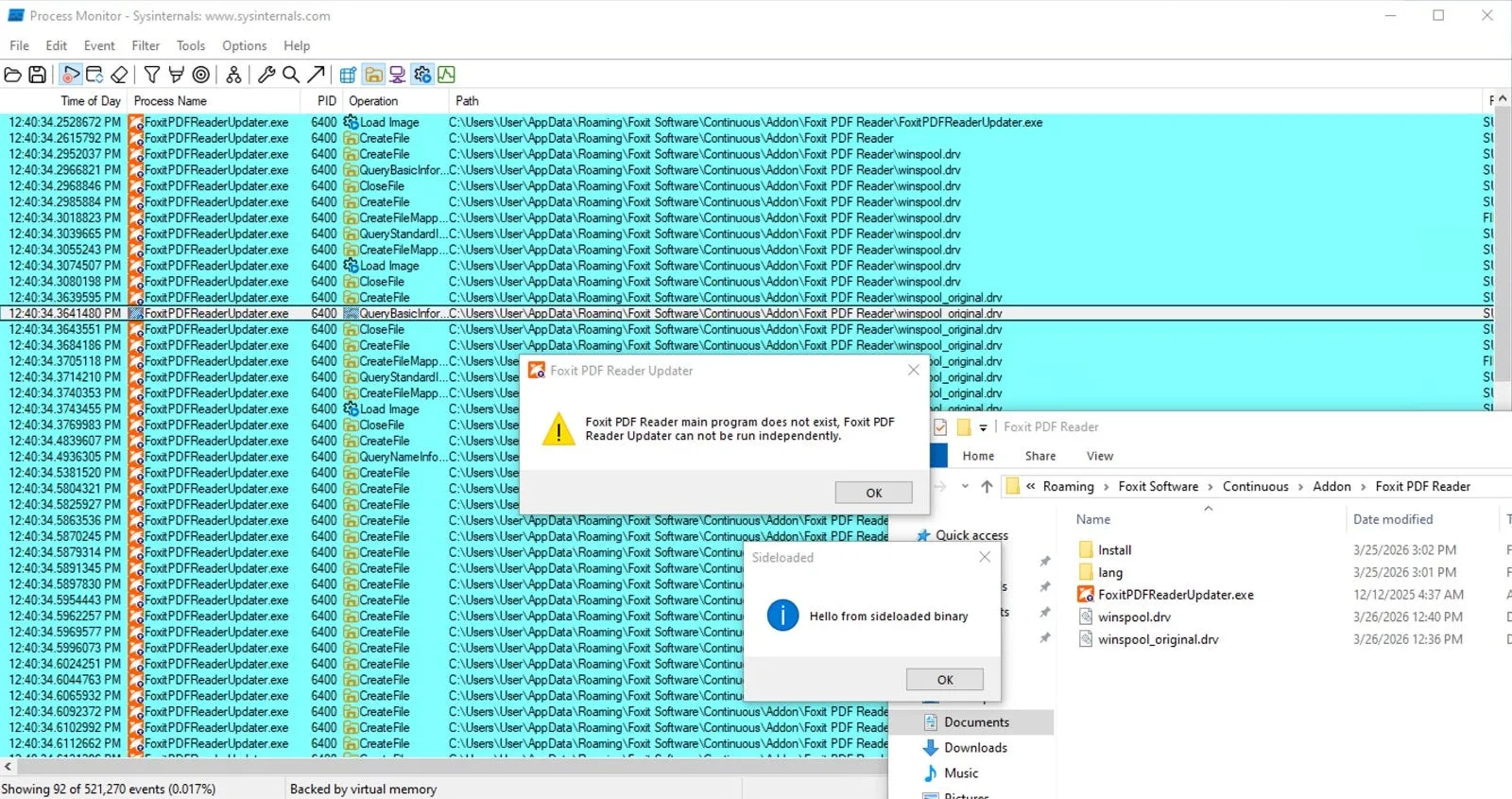
Task: Toggle the Autoscroll toolbar button
Action: tap(94, 75)
